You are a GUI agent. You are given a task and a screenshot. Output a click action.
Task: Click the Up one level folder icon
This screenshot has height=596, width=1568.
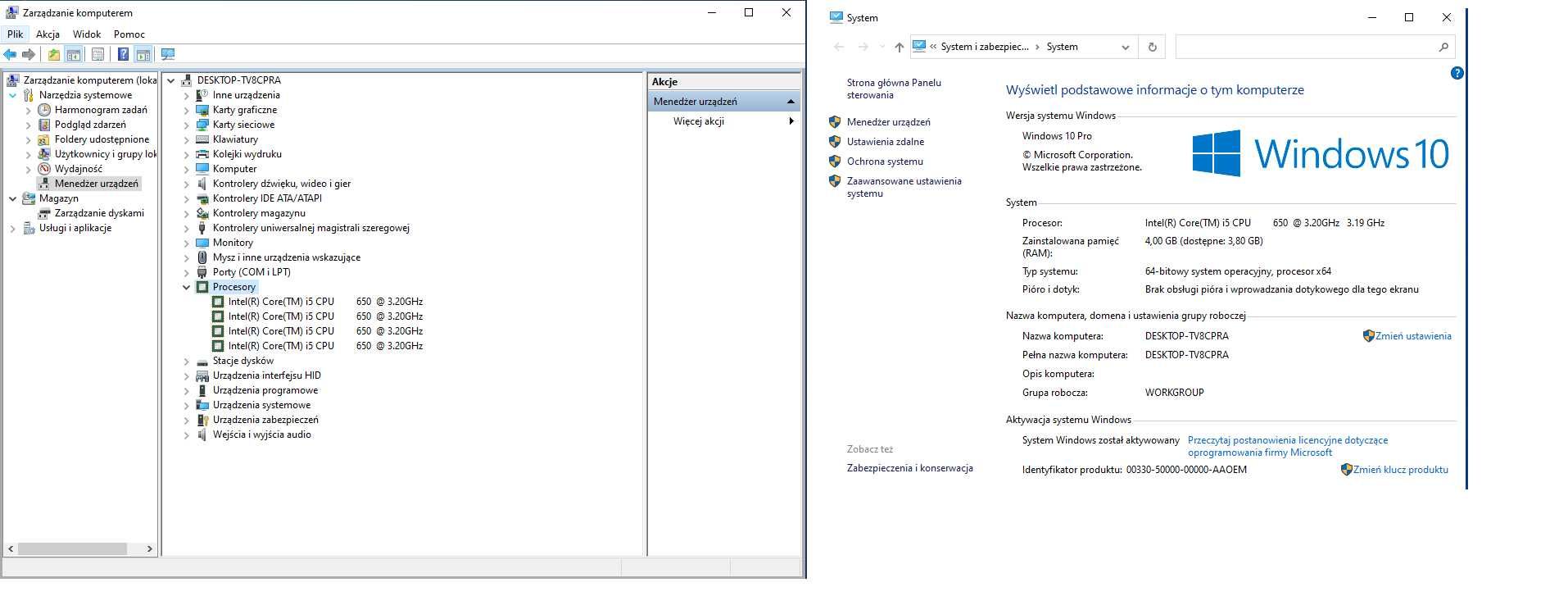[53, 55]
